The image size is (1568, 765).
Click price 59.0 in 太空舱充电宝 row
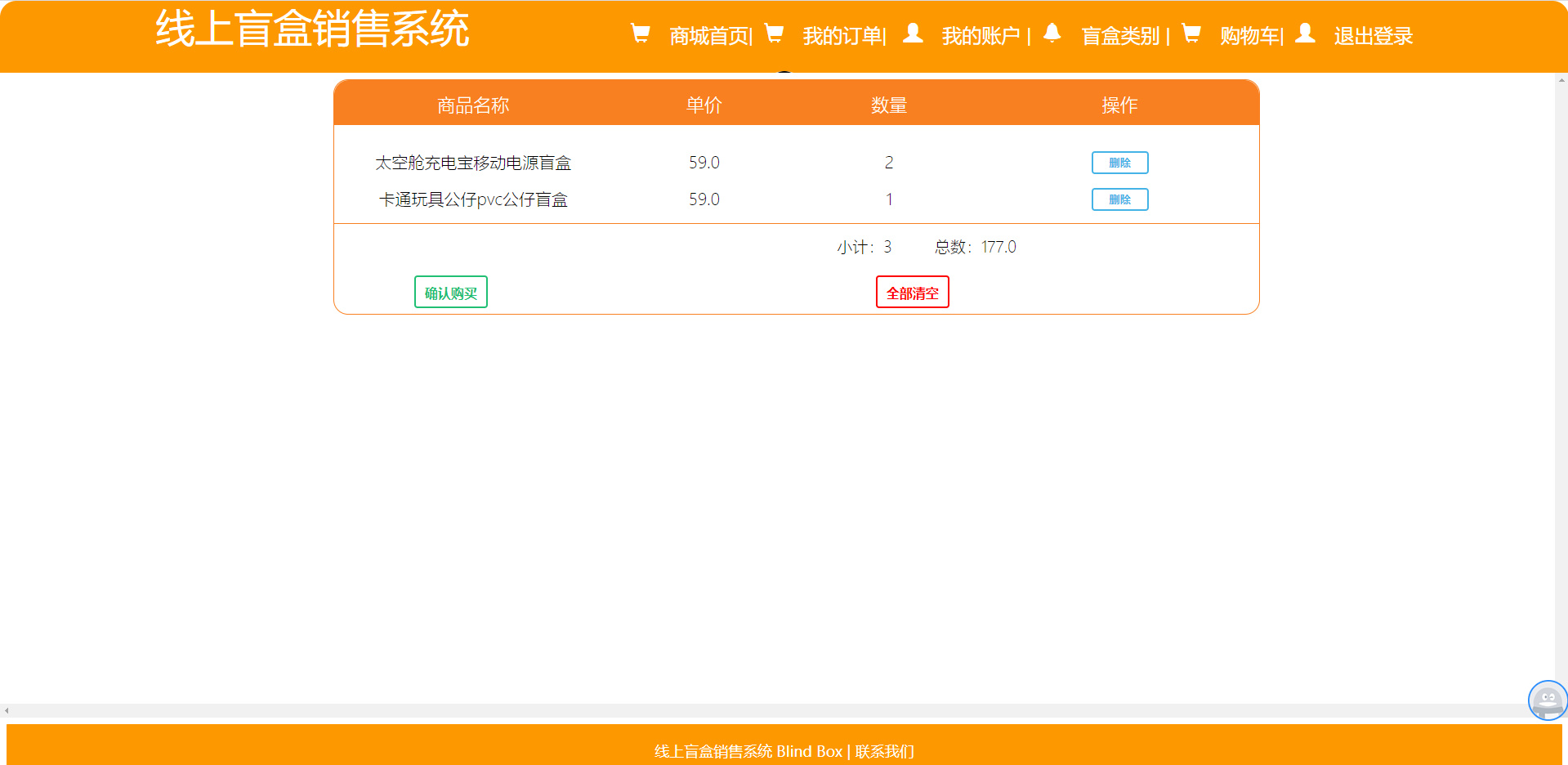tap(704, 163)
